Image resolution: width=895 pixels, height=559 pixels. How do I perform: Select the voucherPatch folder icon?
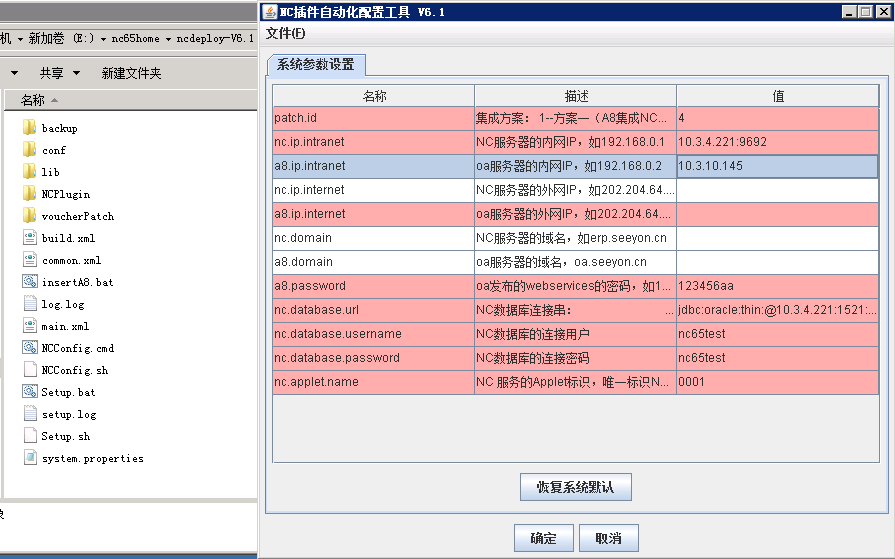tap(30, 215)
